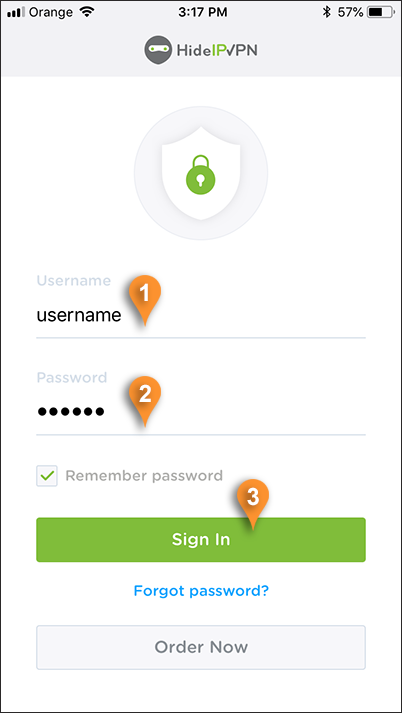Tap the battery icon in status bar
This screenshot has width=402, height=713.
tap(382, 13)
